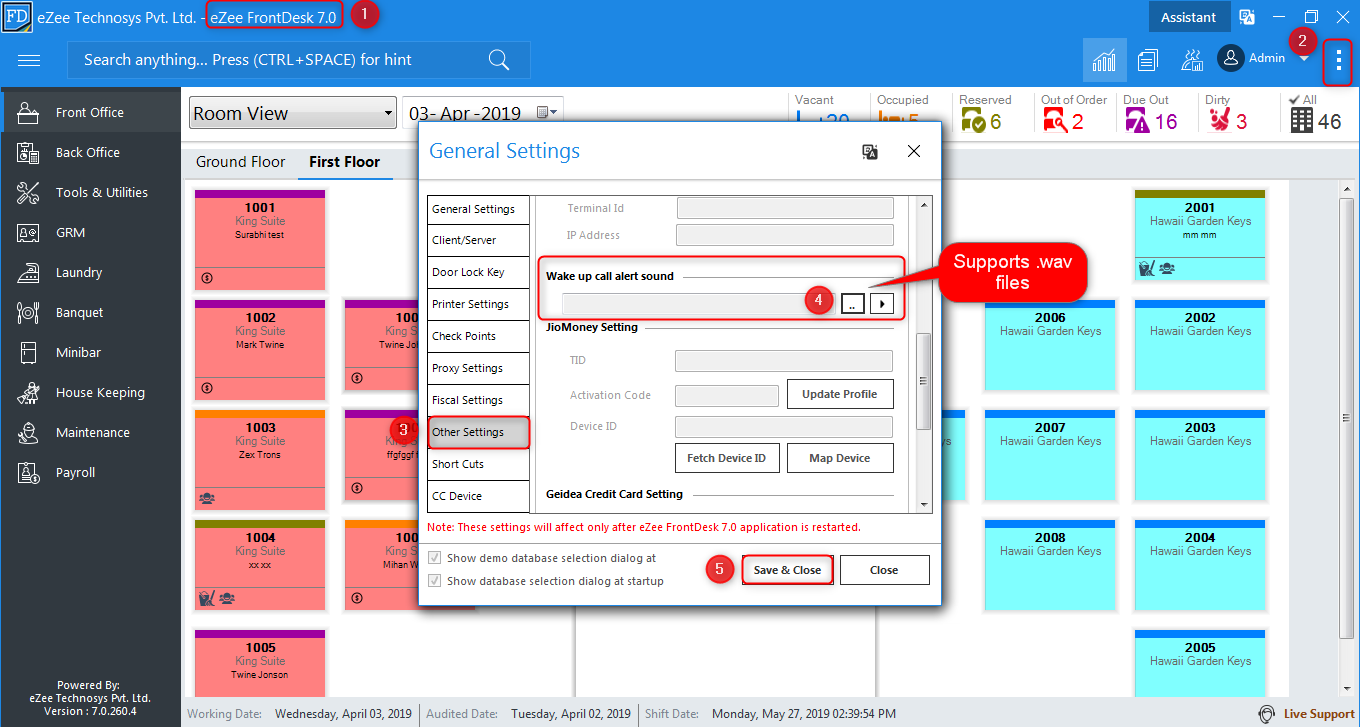
Task: Click the Close button in dialog
Action: (884, 570)
